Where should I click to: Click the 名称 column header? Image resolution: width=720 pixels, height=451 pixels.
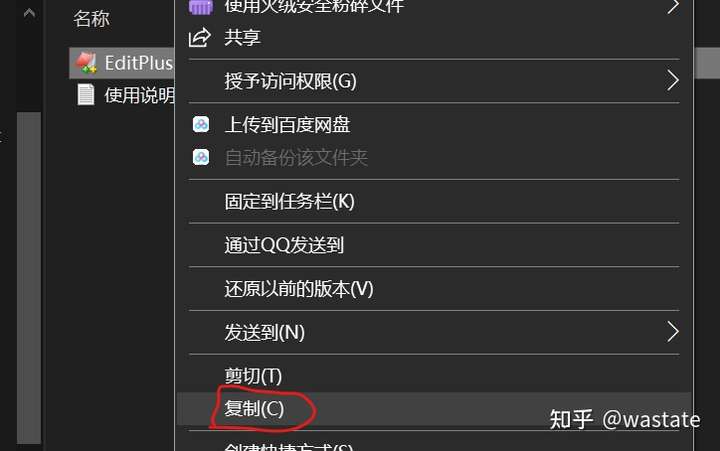91,19
